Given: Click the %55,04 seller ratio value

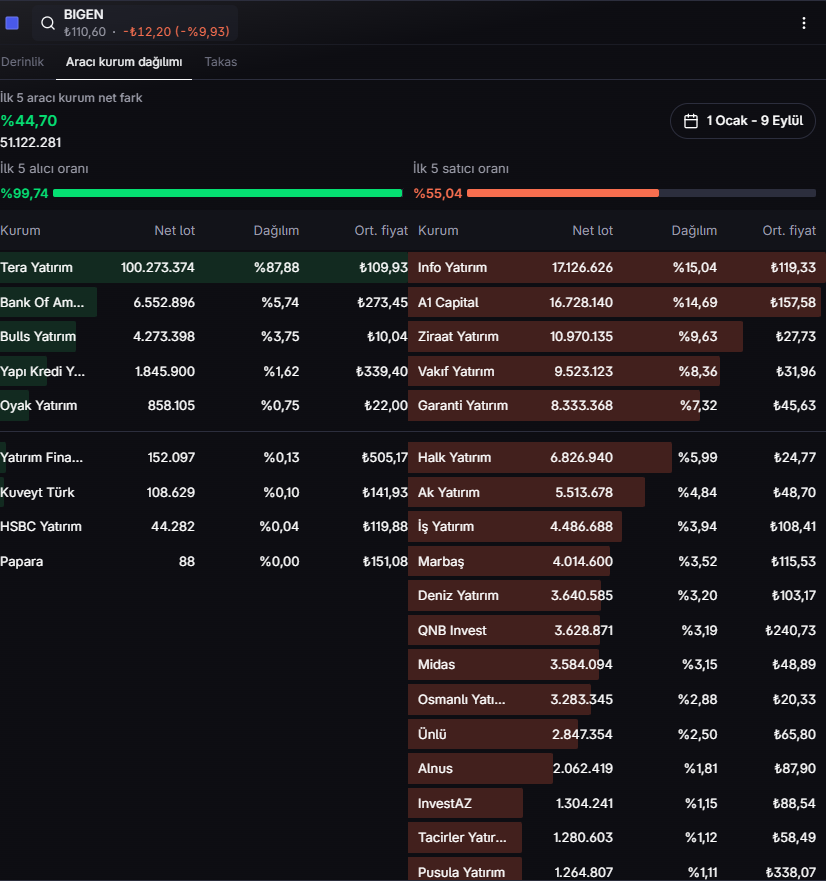Looking at the screenshot, I should (438, 193).
